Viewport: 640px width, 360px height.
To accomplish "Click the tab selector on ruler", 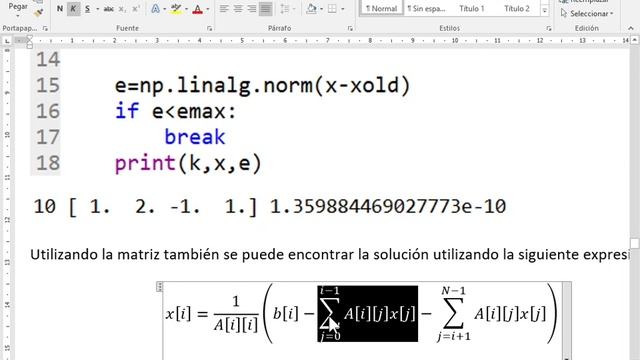I will pos(7,41).
